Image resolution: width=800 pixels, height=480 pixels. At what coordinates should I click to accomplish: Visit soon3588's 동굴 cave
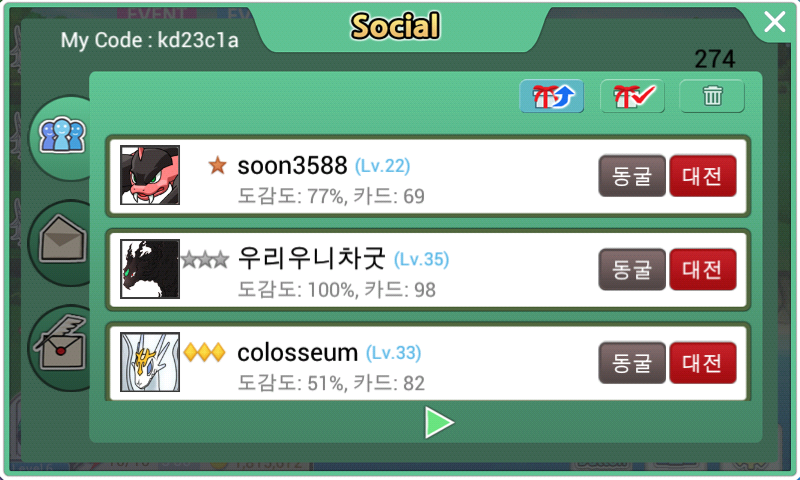pyautogui.click(x=632, y=176)
